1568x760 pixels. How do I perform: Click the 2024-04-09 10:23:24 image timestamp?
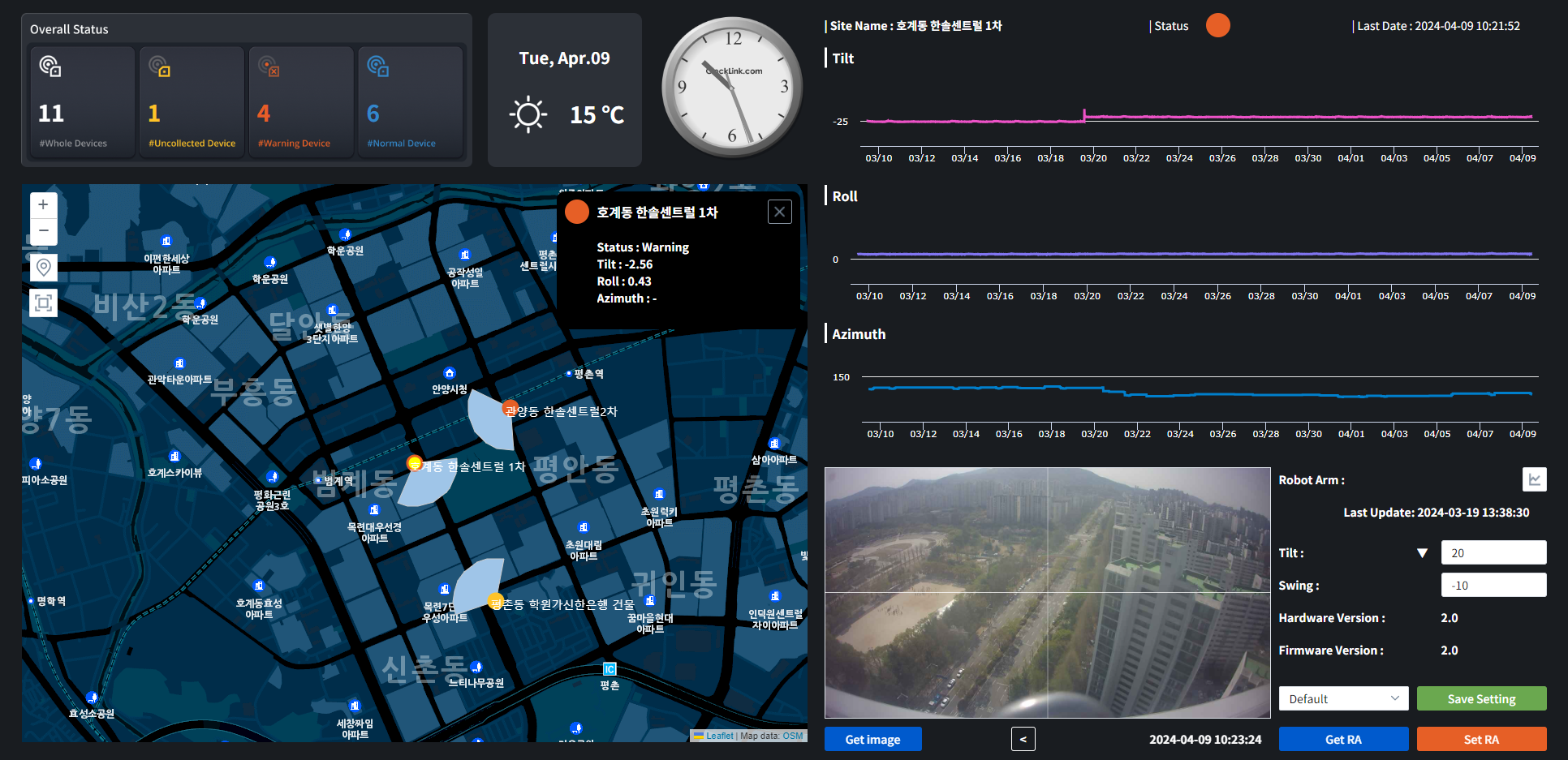click(1205, 739)
